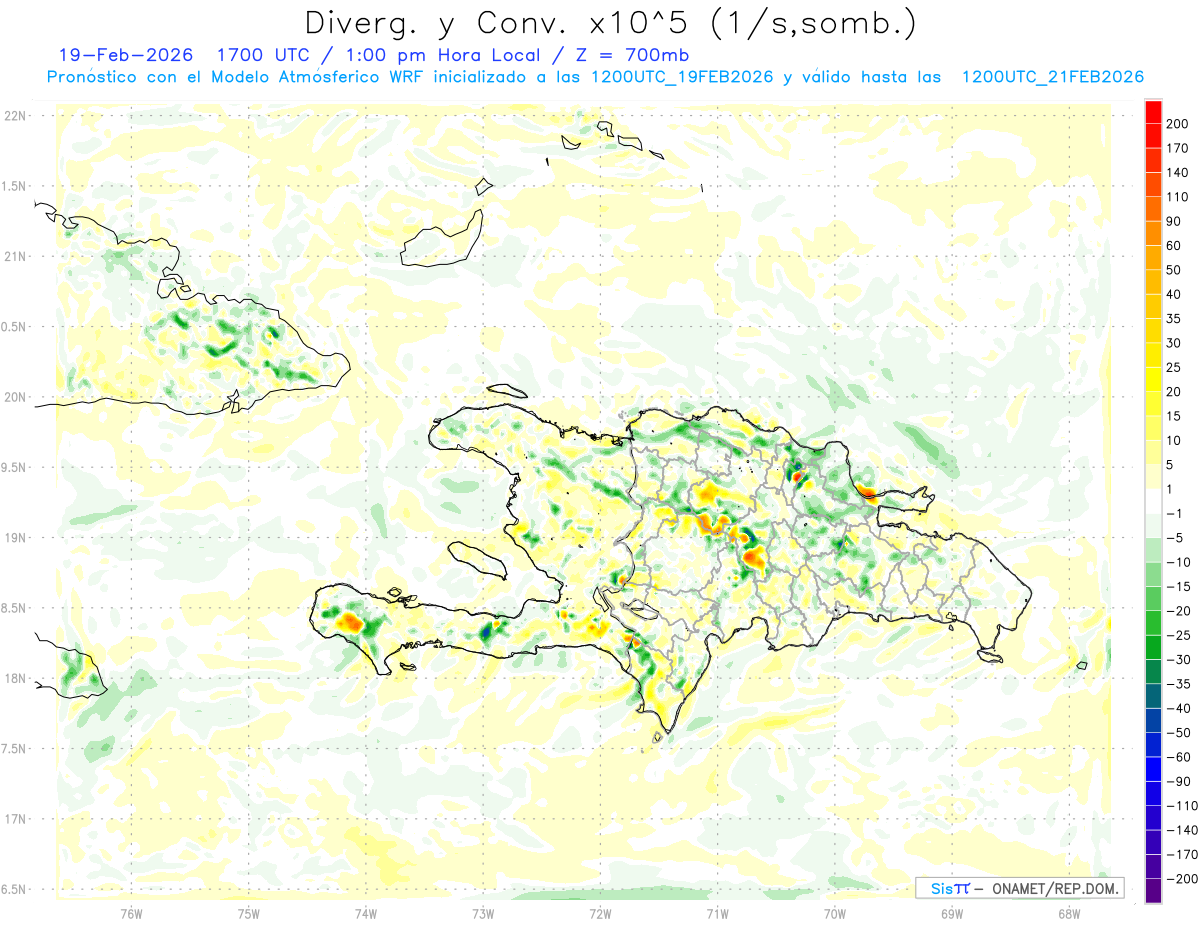Select the color bar value "140"
The width and height of the screenshot is (1200, 927).
click(1179, 173)
